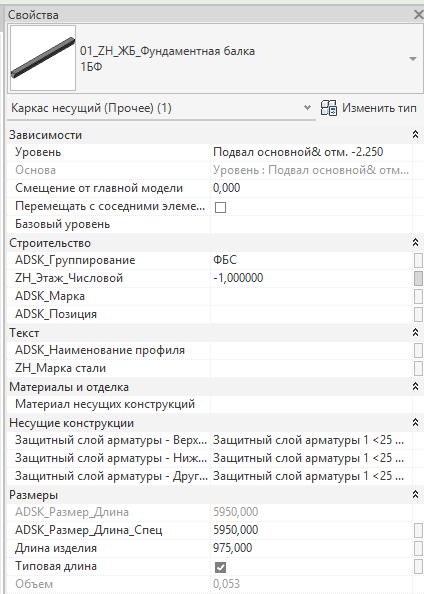Click the foundation beam type preview thumbnail
The height and width of the screenshot is (594, 424).
[x=43, y=58]
